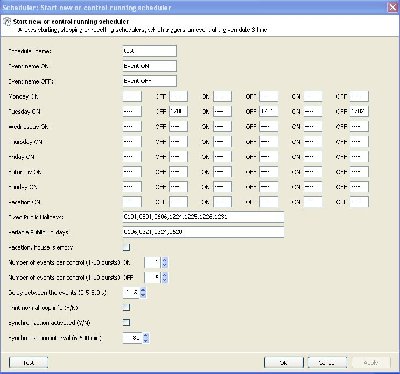Click the Vacation first OFF time field

(x=178, y=202)
